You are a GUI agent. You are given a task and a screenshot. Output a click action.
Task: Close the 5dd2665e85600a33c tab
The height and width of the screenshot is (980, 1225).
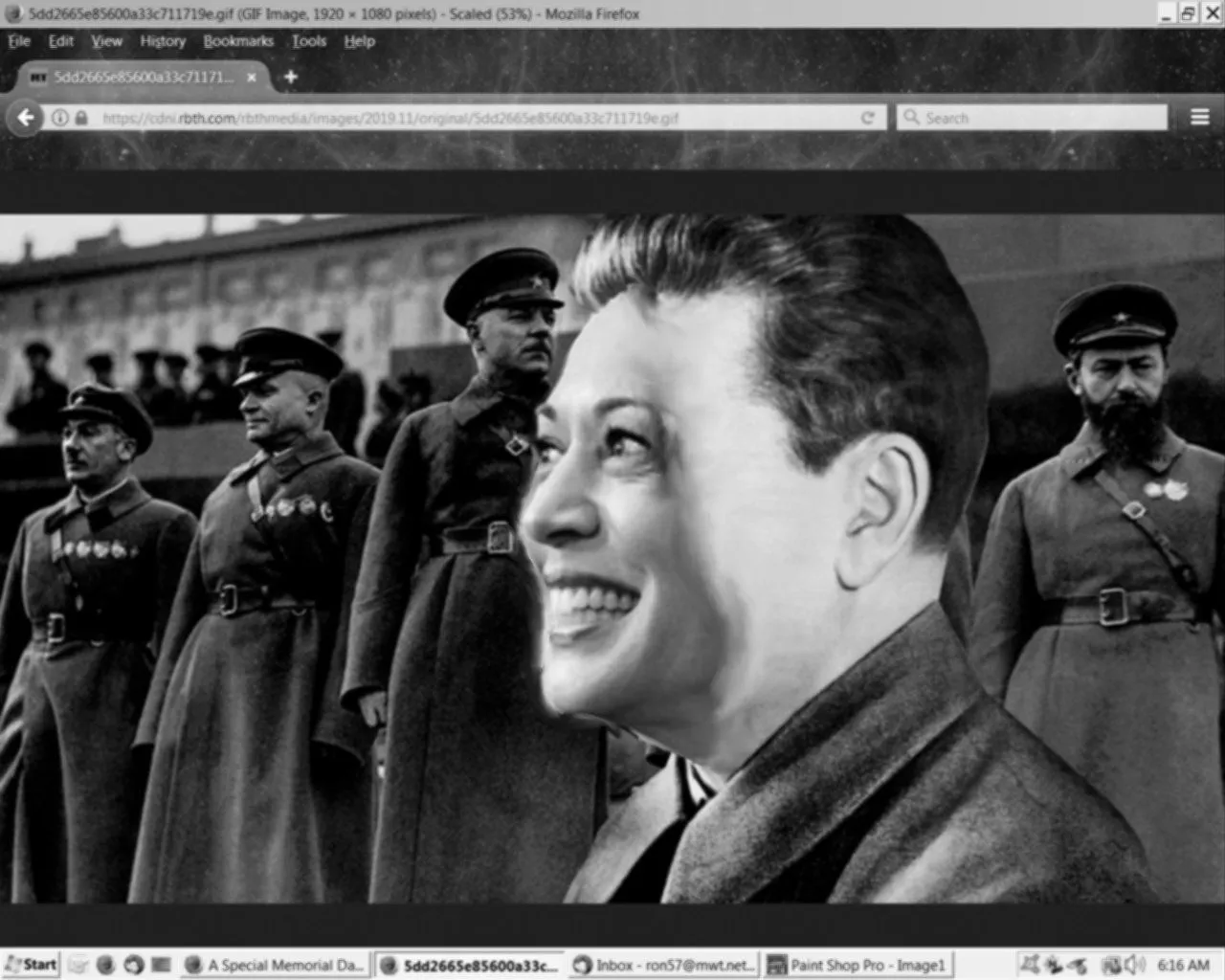pyautogui.click(x=252, y=77)
